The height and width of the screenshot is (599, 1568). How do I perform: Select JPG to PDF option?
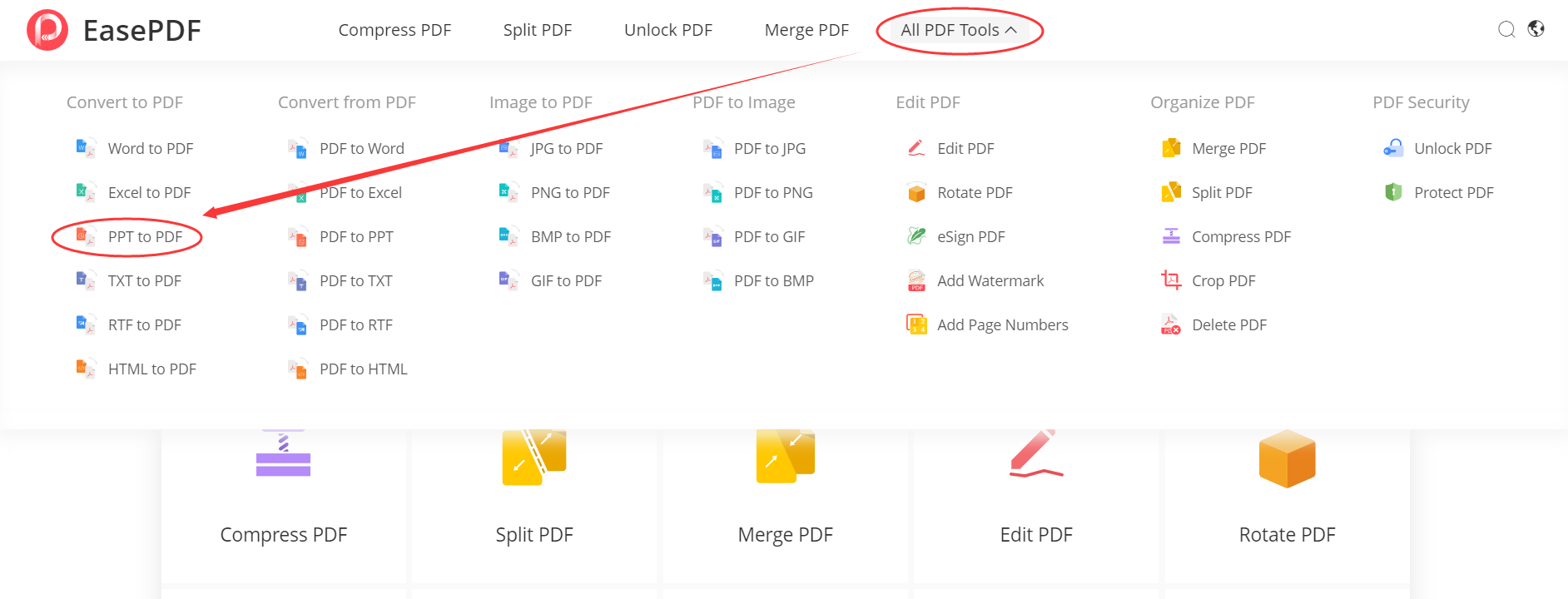point(566,149)
